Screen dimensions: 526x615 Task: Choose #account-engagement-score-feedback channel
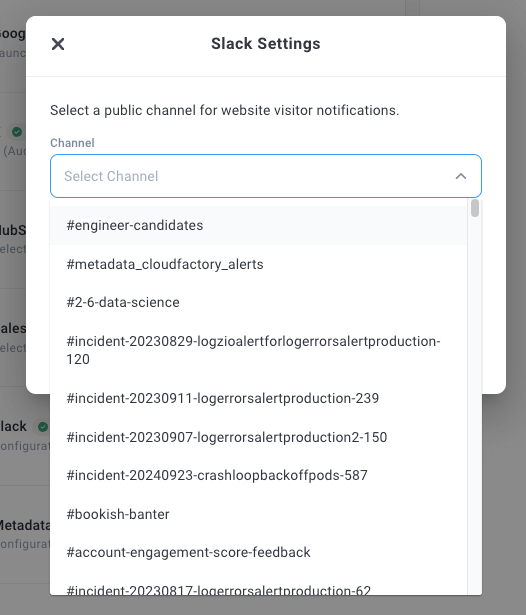(258, 552)
